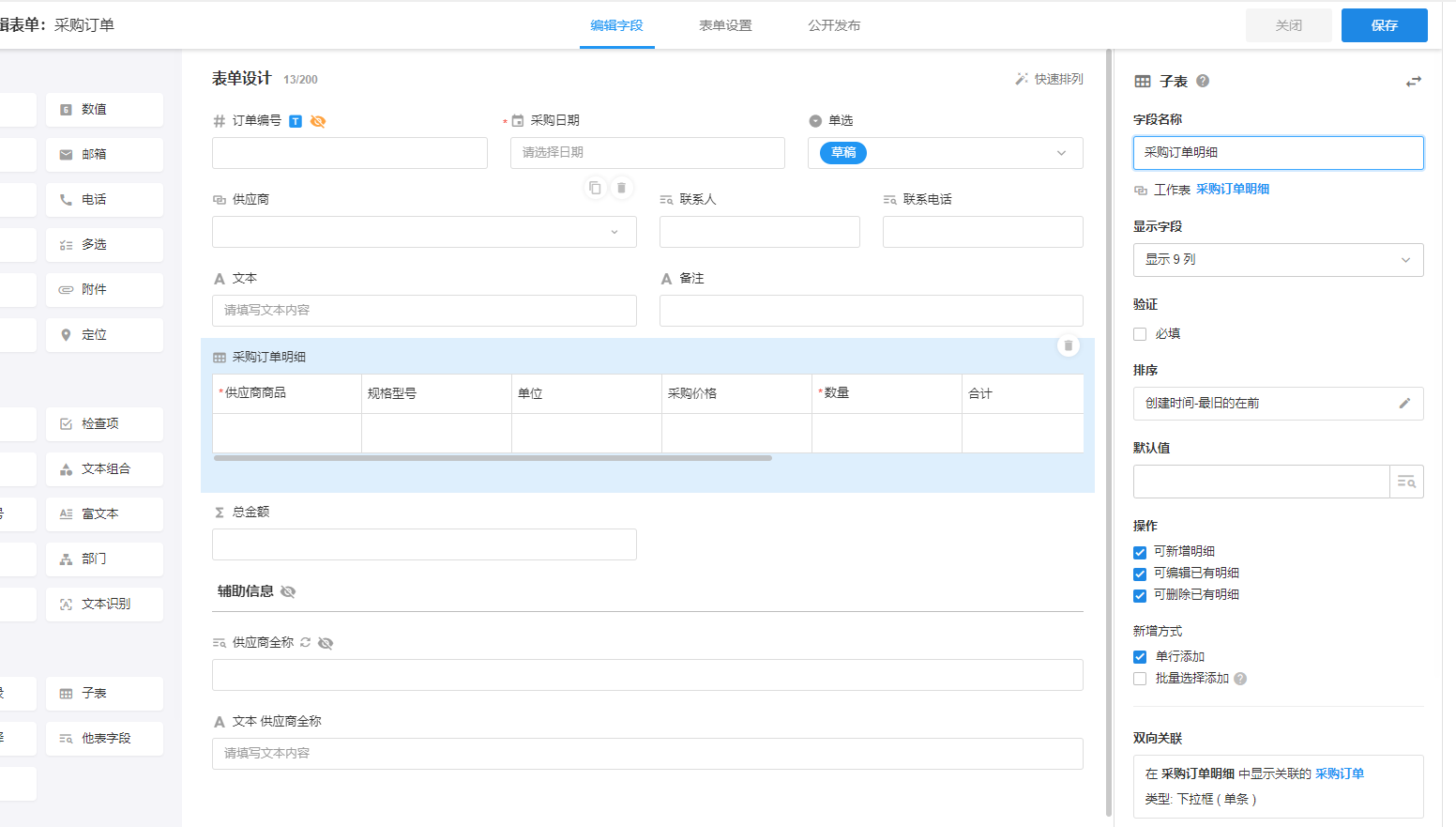Click the trash icon above supplier field
Screen dimensions: 1456x827
click(621, 188)
